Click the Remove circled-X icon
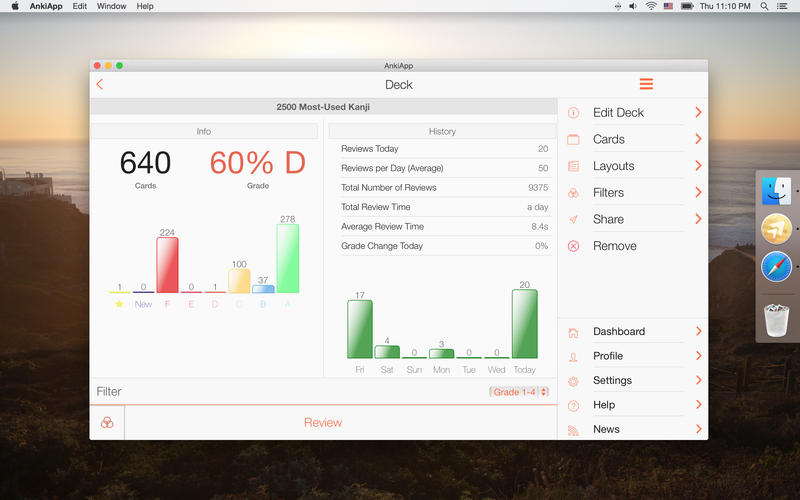Image resolution: width=800 pixels, height=500 pixels. 573,246
